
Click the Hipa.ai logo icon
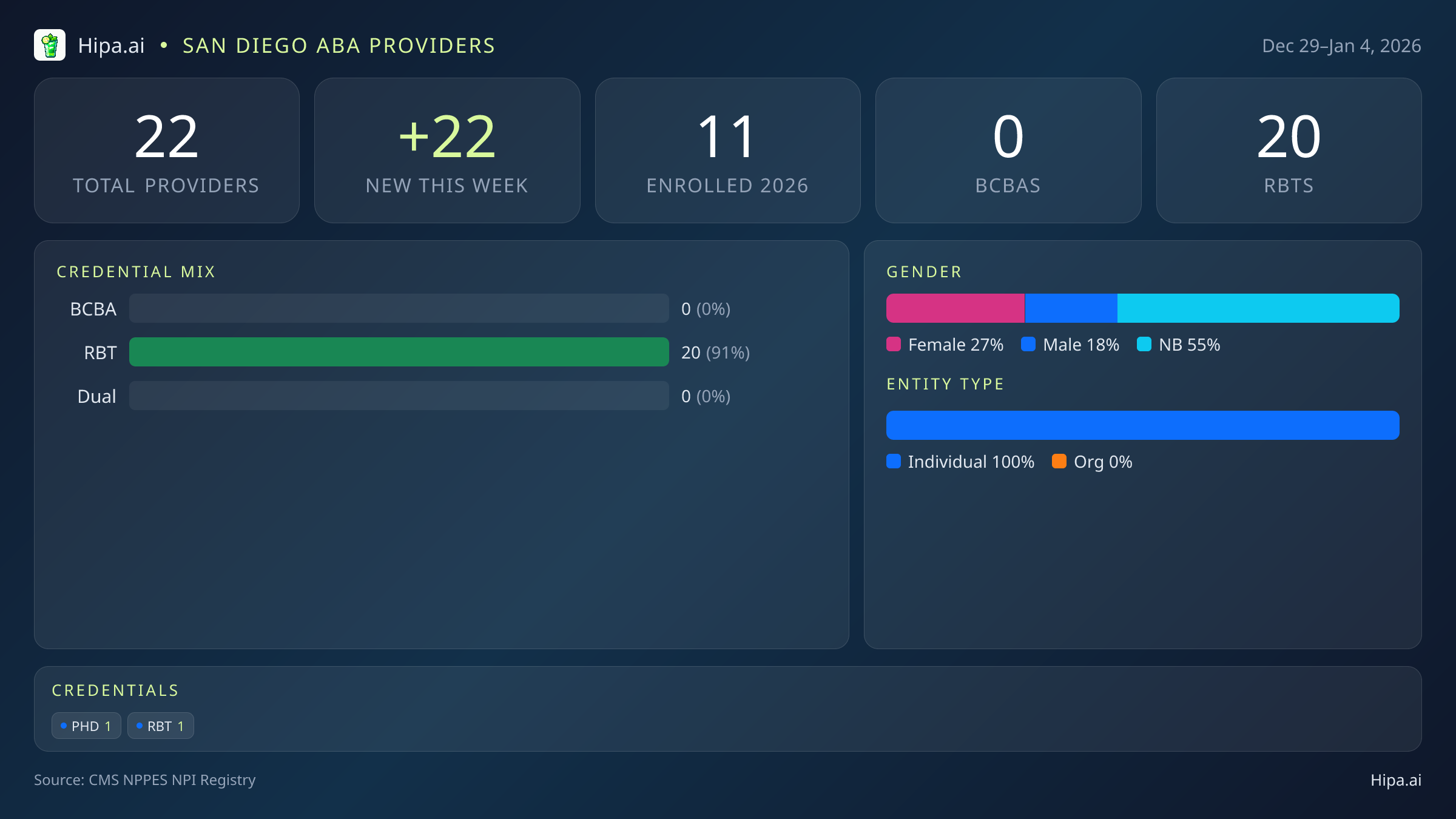(x=51, y=45)
